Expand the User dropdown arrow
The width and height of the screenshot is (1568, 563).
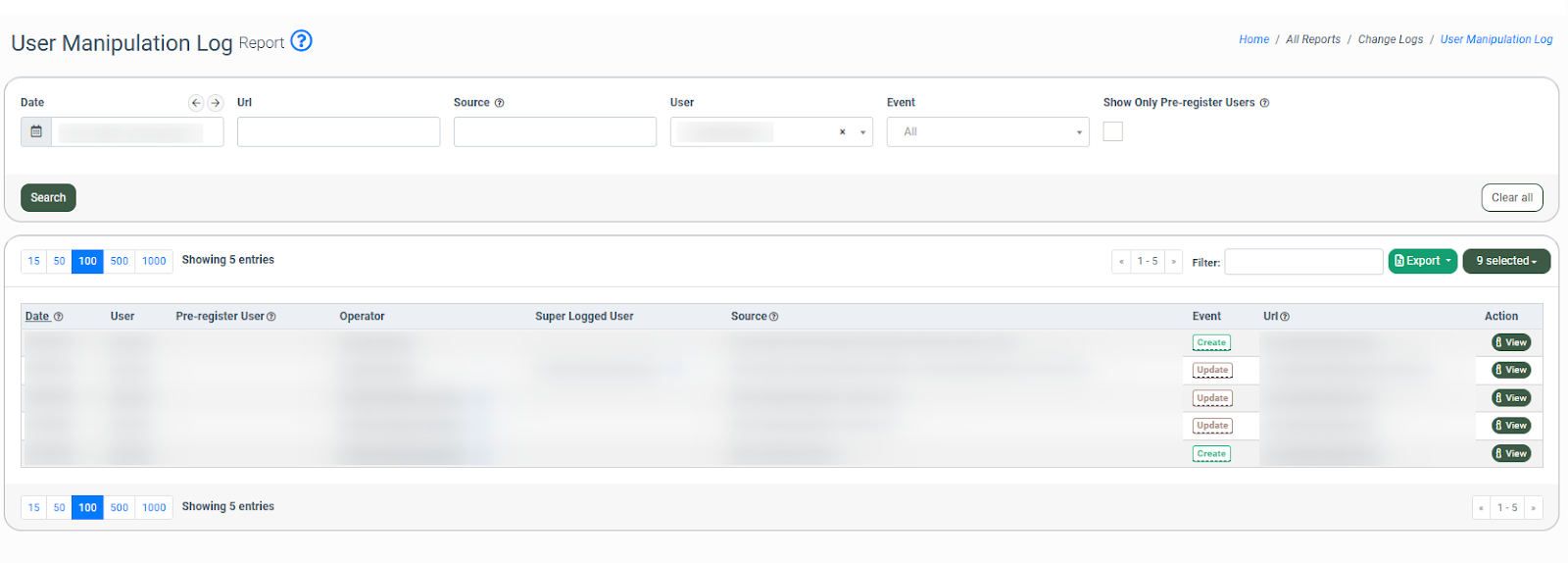[x=862, y=132]
